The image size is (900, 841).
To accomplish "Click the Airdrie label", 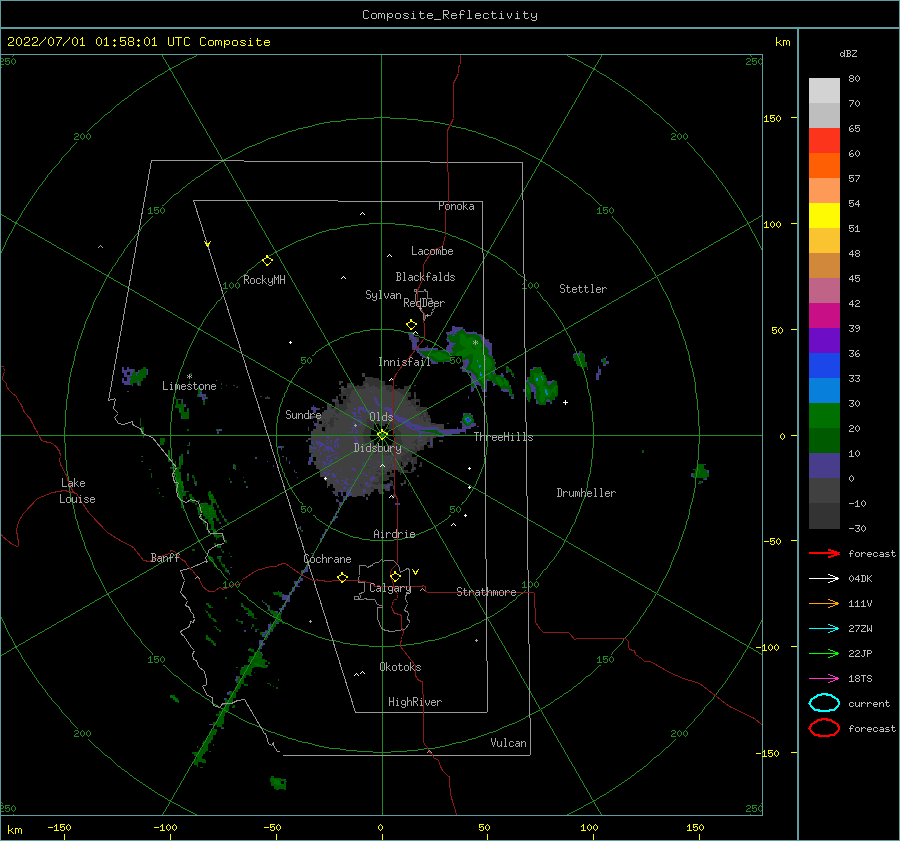I will (394, 534).
